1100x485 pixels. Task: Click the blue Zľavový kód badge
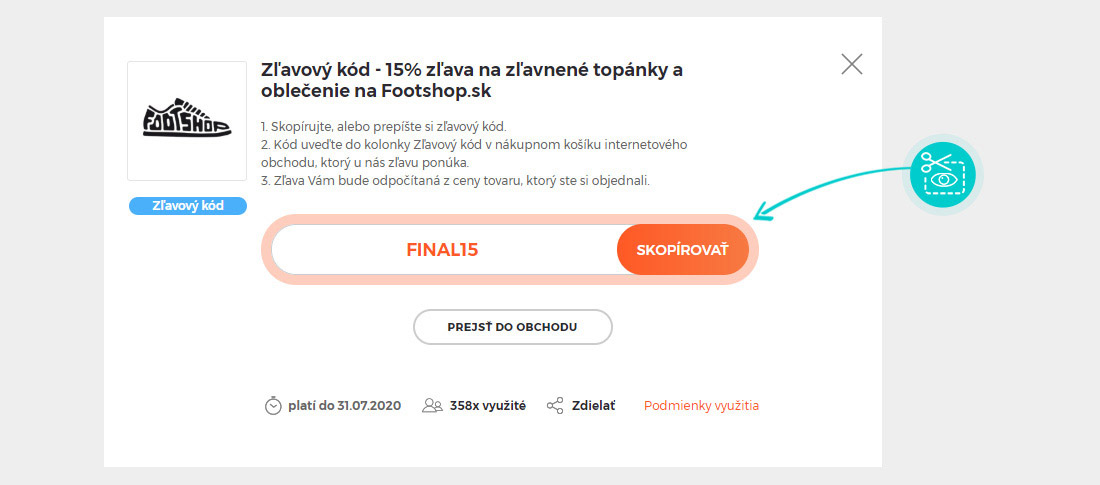[x=187, y=206]
